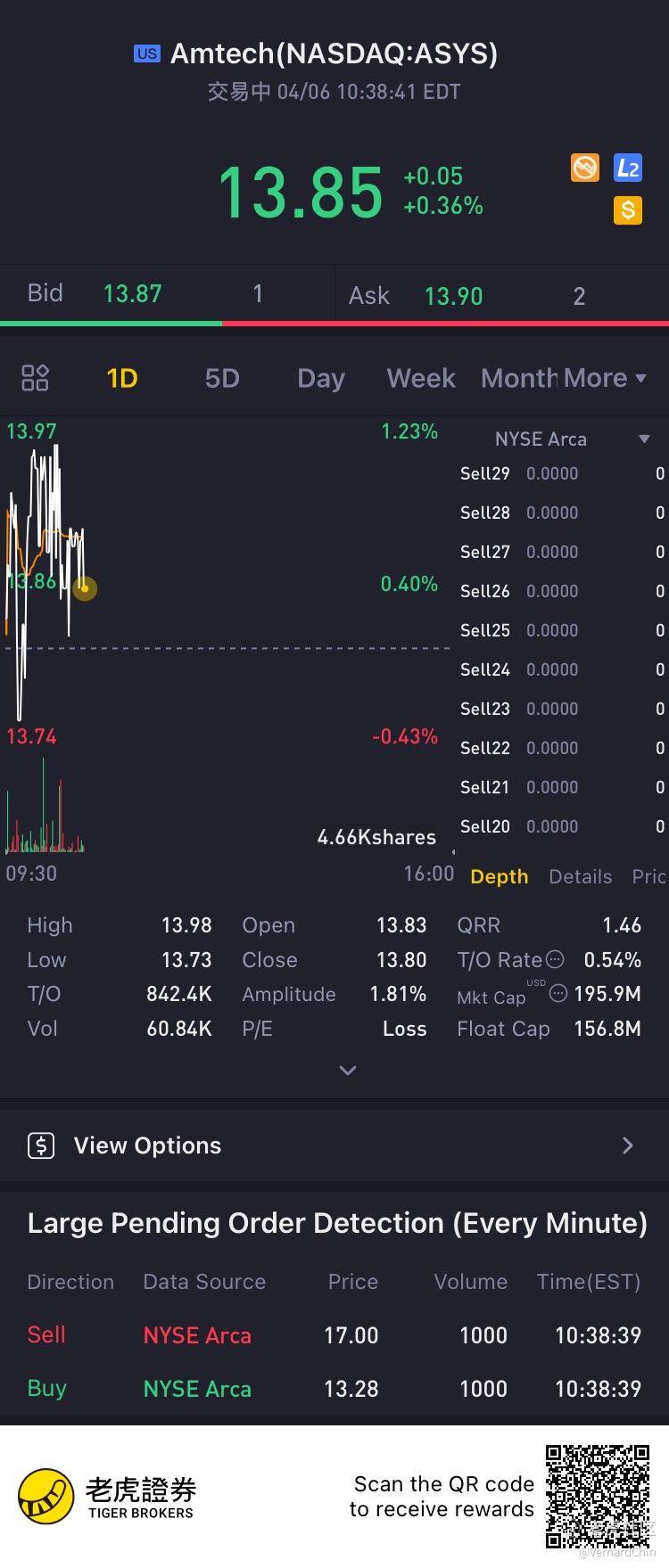Open the chart layout grid icon
The image size is (669, 1568).
35,378
